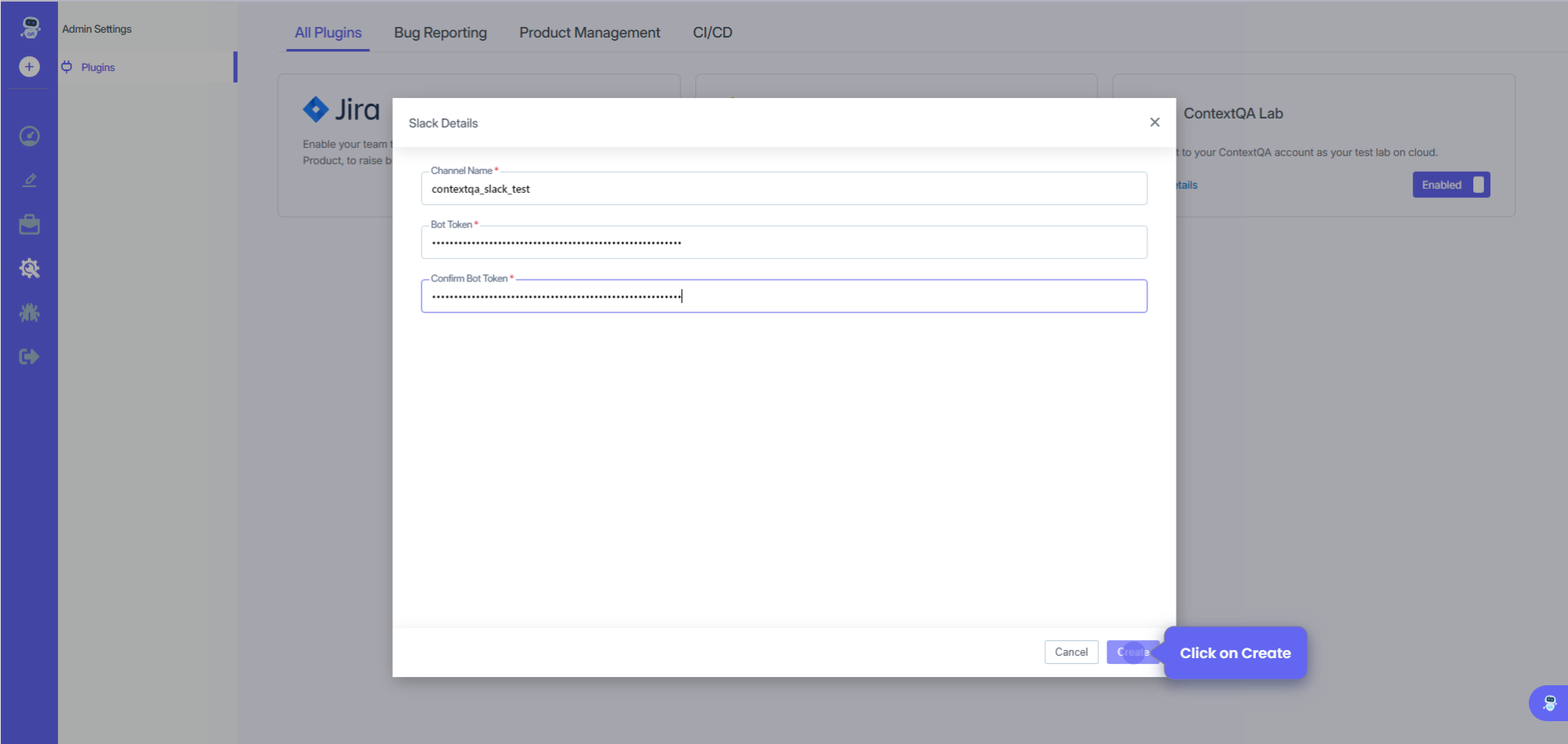The width and height of the screenshot is (1568, 744).
Task: Open the Product Management tab
Action: tap(589, 33)
